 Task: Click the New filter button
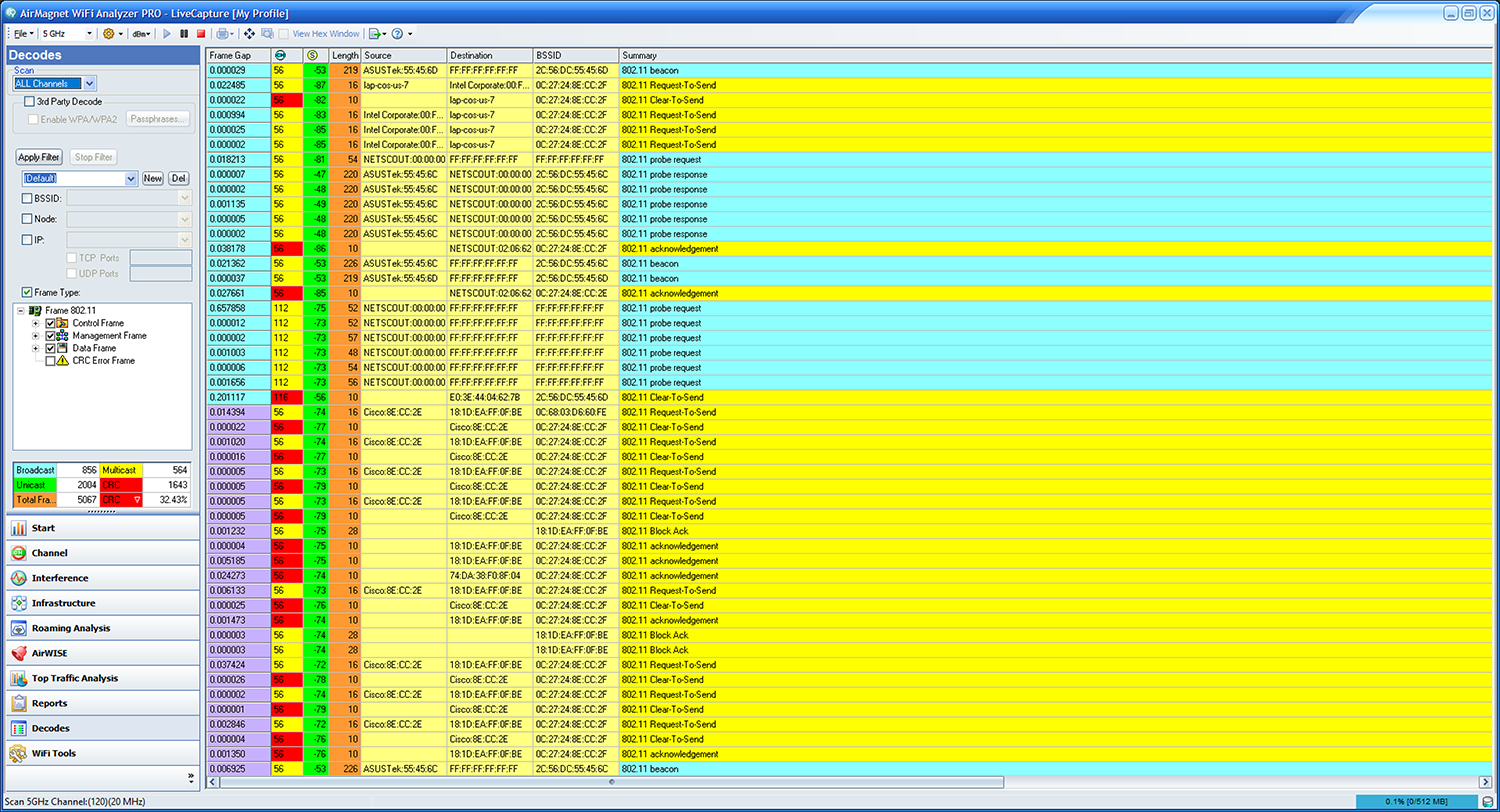[153, 178]
